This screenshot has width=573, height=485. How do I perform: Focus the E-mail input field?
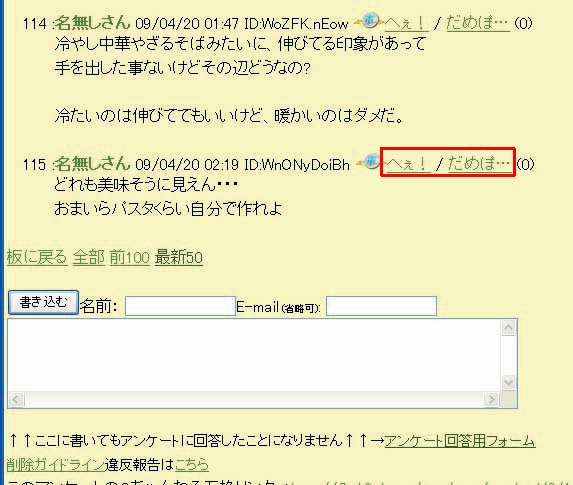pyautogui.click(x=381, y=306)
